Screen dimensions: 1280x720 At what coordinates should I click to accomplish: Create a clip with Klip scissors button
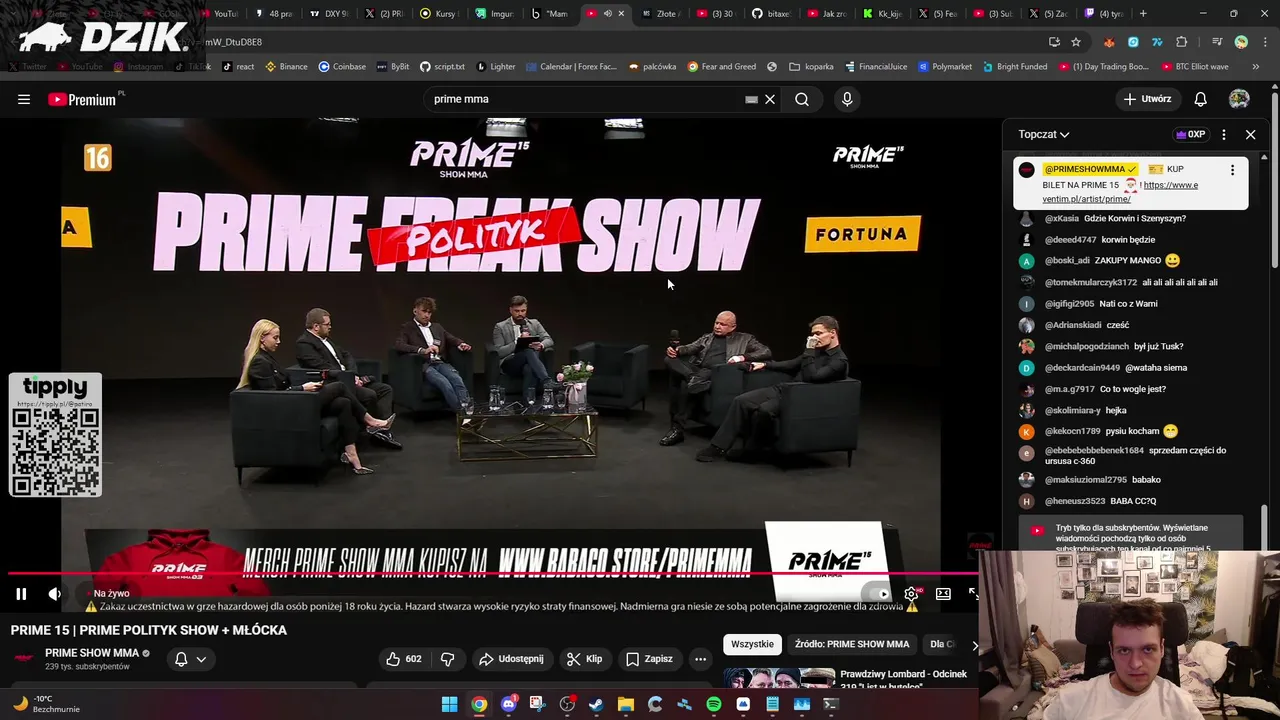584,659
